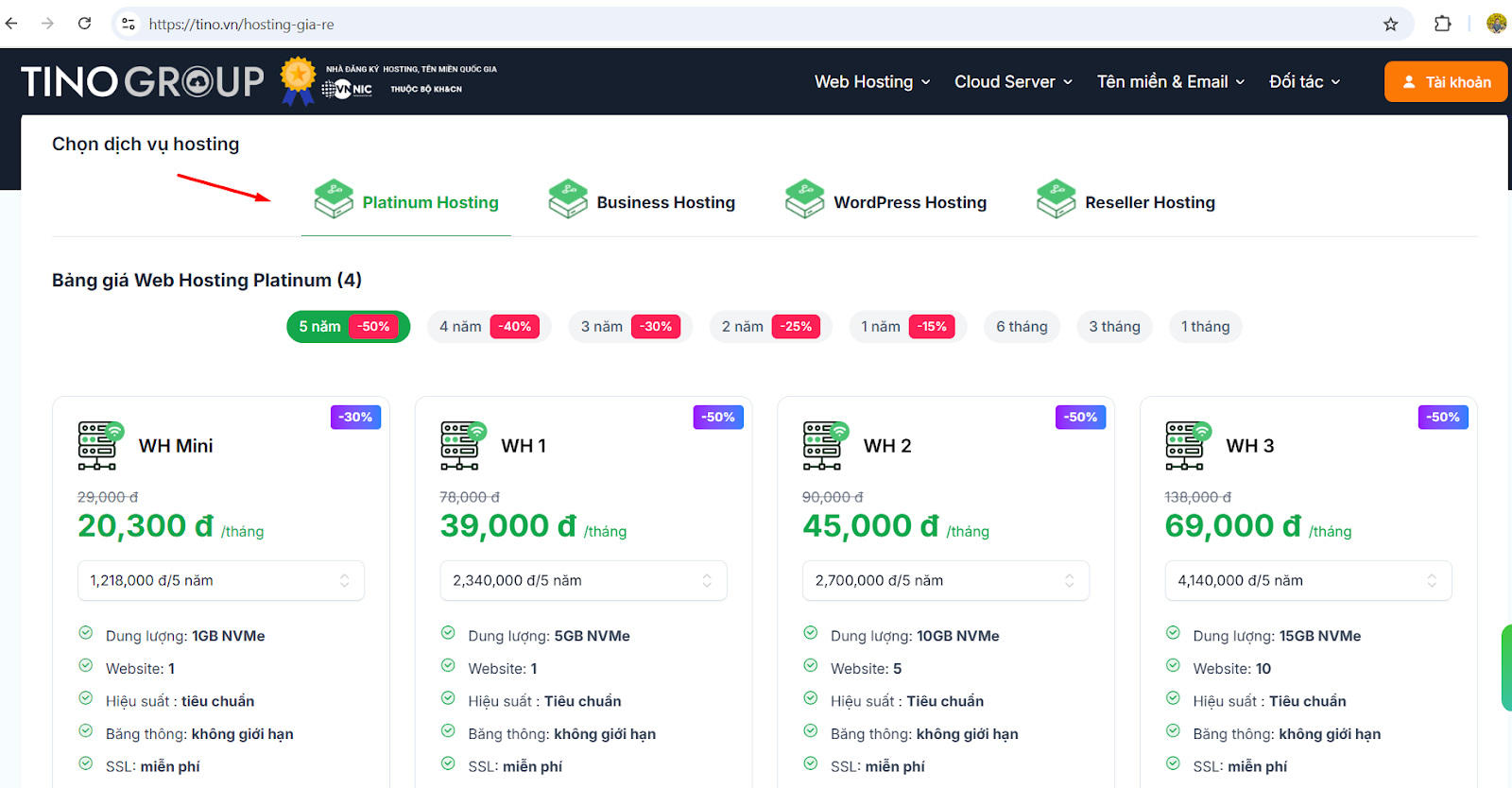Image resolution: width=1512 pixels, height=788 pixels.
Task: Click the Bảng giá Web Hosting Platinum heading
Action: [207, 280]
